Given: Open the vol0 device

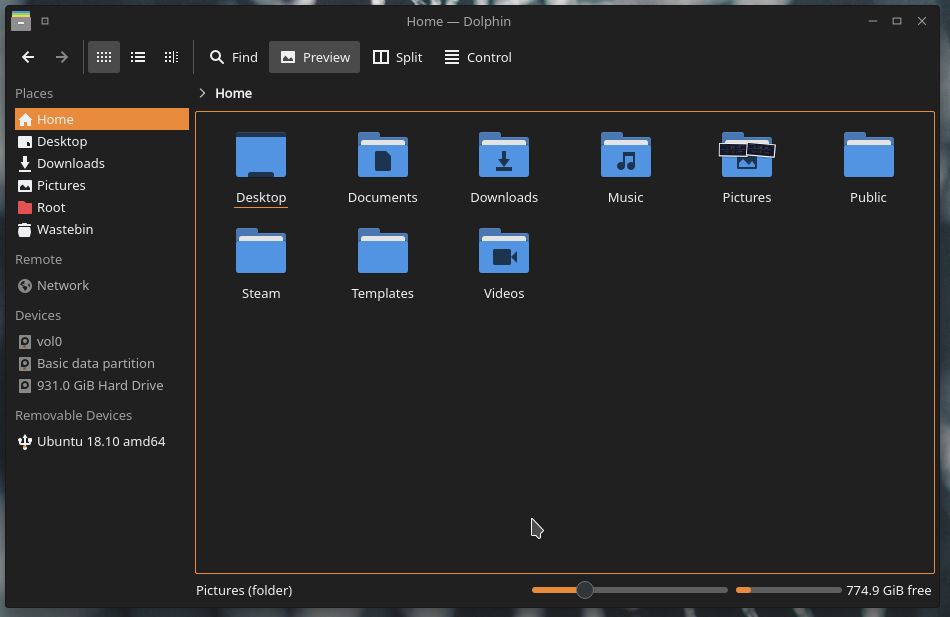Looking at the screenshot, I should (x=102, y=341).
